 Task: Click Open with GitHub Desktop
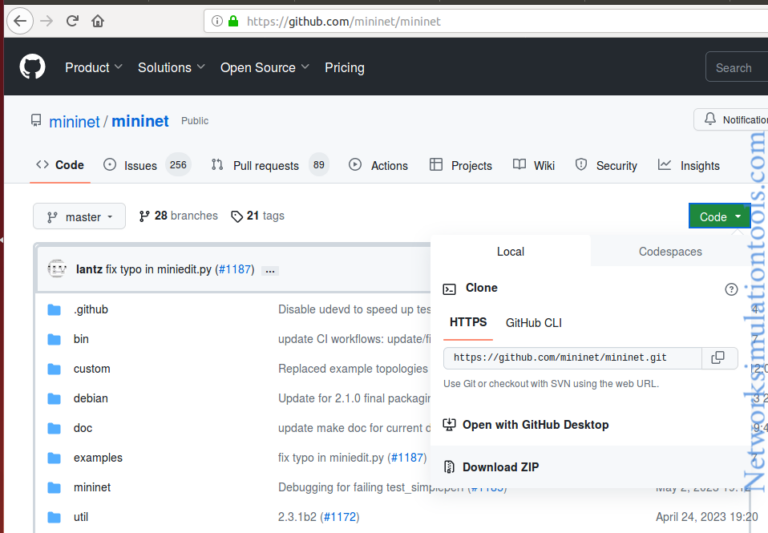tap(535, 425)
